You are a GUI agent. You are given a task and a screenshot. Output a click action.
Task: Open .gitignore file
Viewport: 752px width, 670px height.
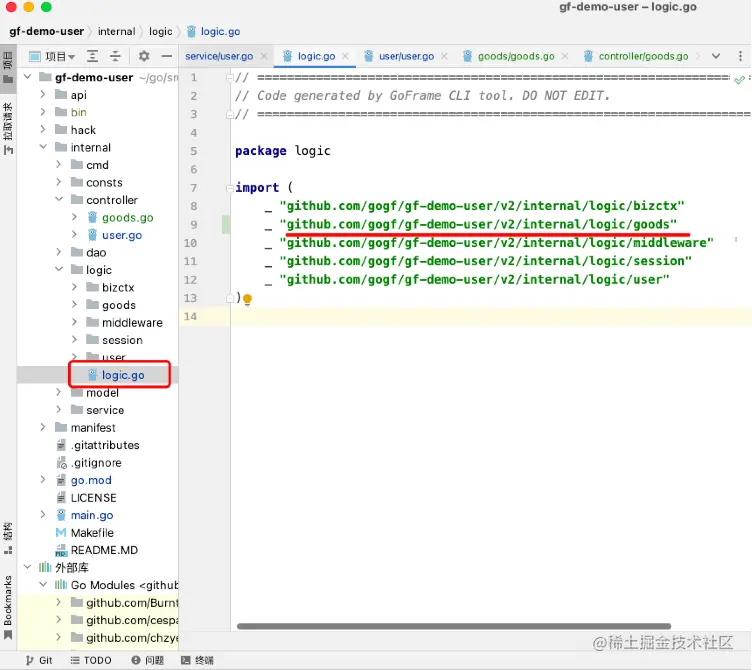(x=96, y=463)
